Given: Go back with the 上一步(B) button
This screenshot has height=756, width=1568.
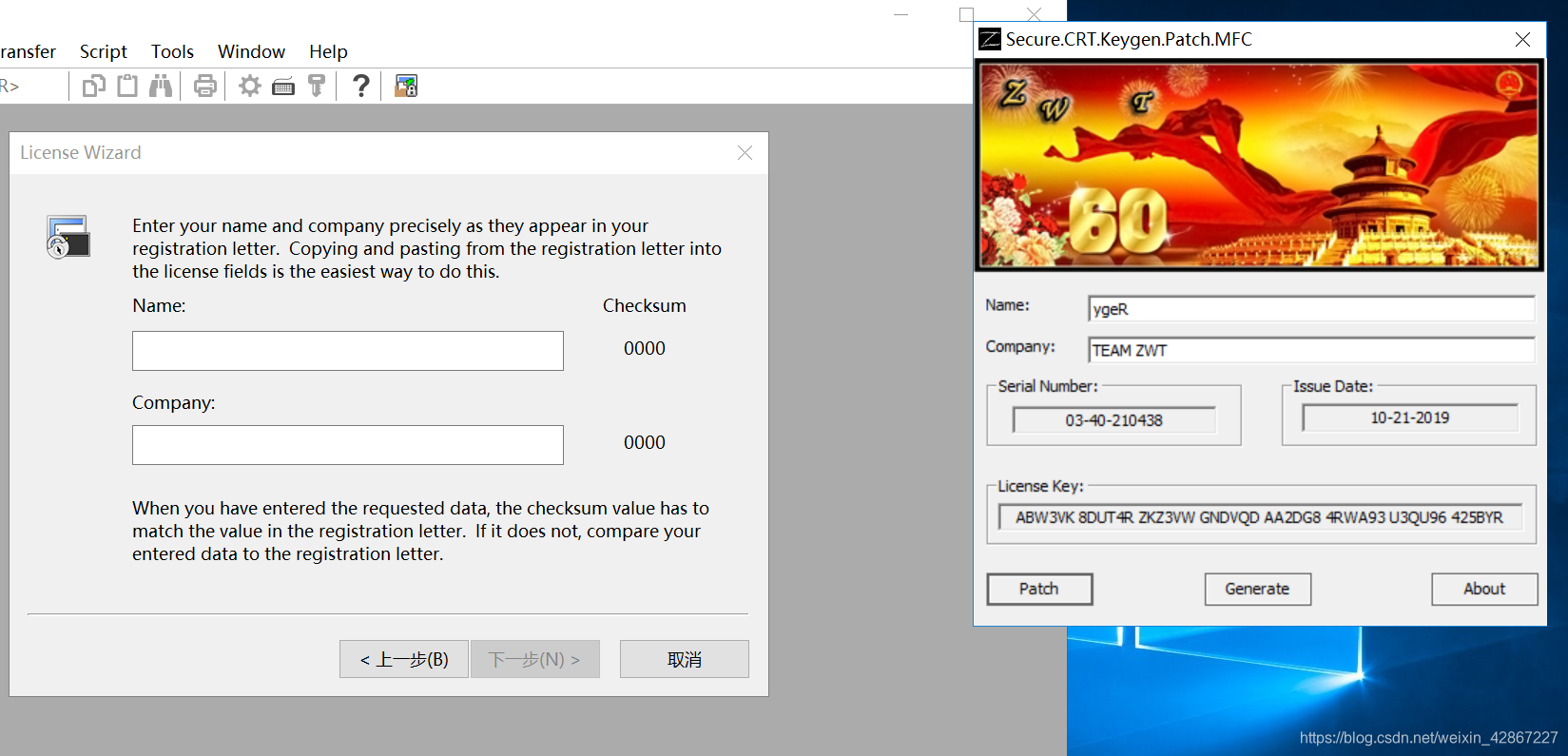Looking at the screenshot, I should click(x=404, y=659).
